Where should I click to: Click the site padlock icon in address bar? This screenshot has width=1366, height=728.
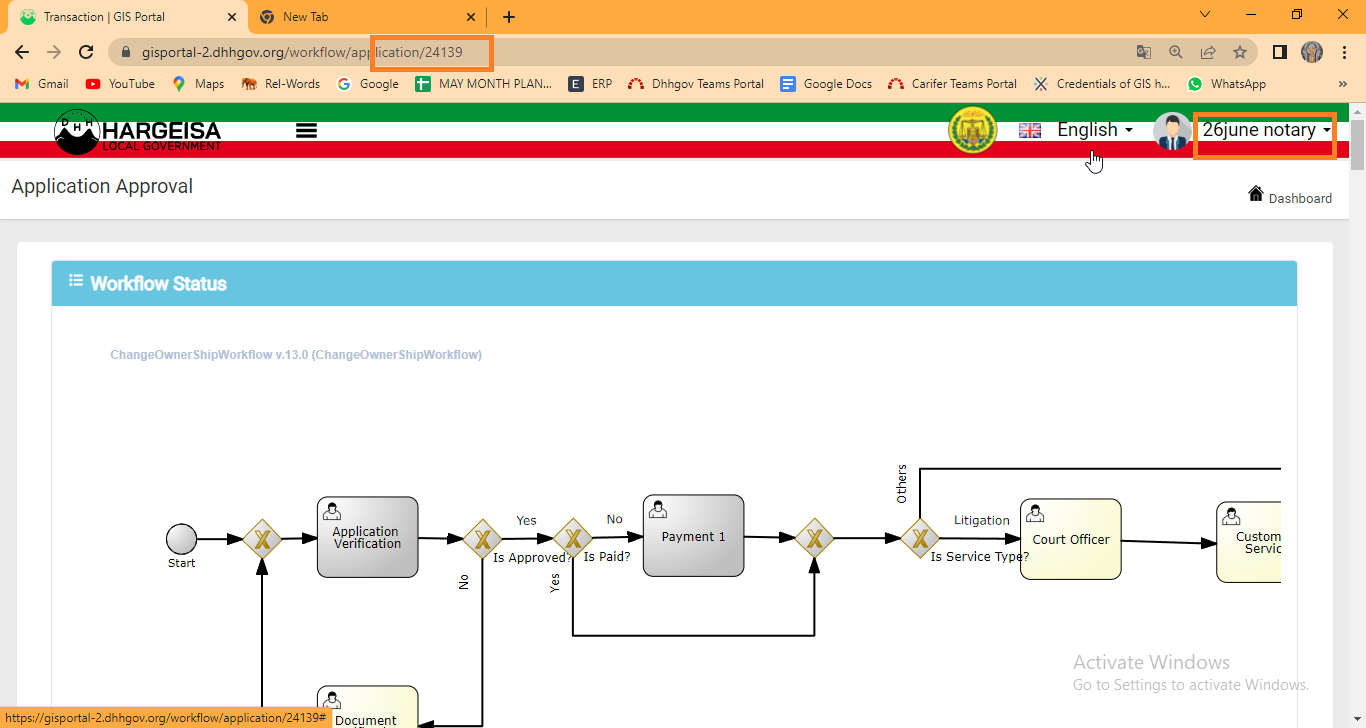coord(126,52)
